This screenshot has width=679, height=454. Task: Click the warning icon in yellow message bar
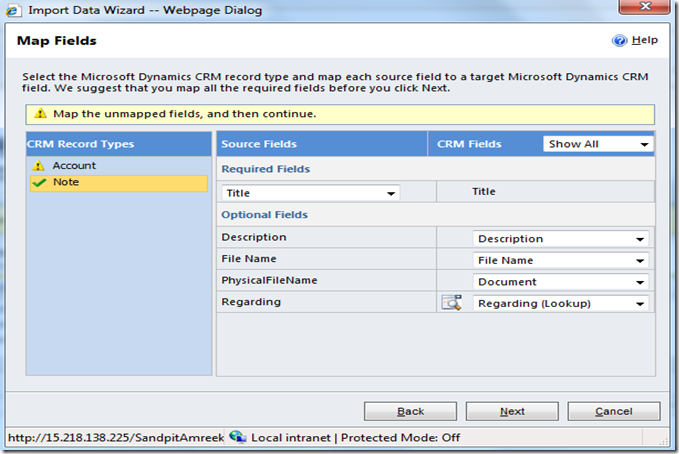[x=40, y=114]
